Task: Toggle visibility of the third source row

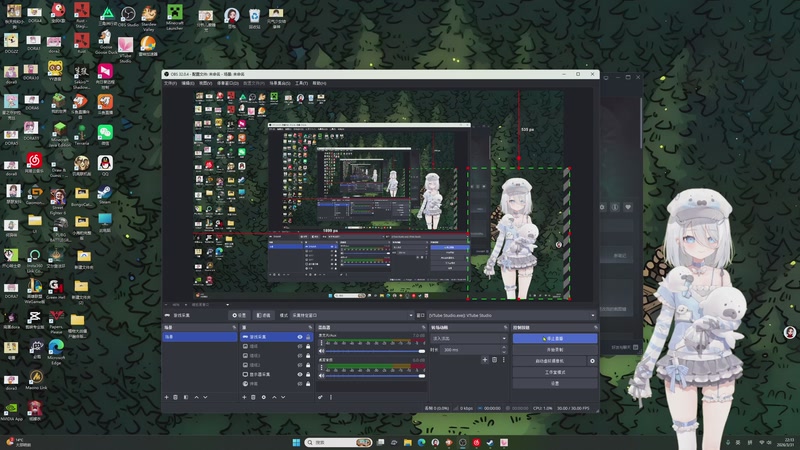Action: click(x=300, y=356)
